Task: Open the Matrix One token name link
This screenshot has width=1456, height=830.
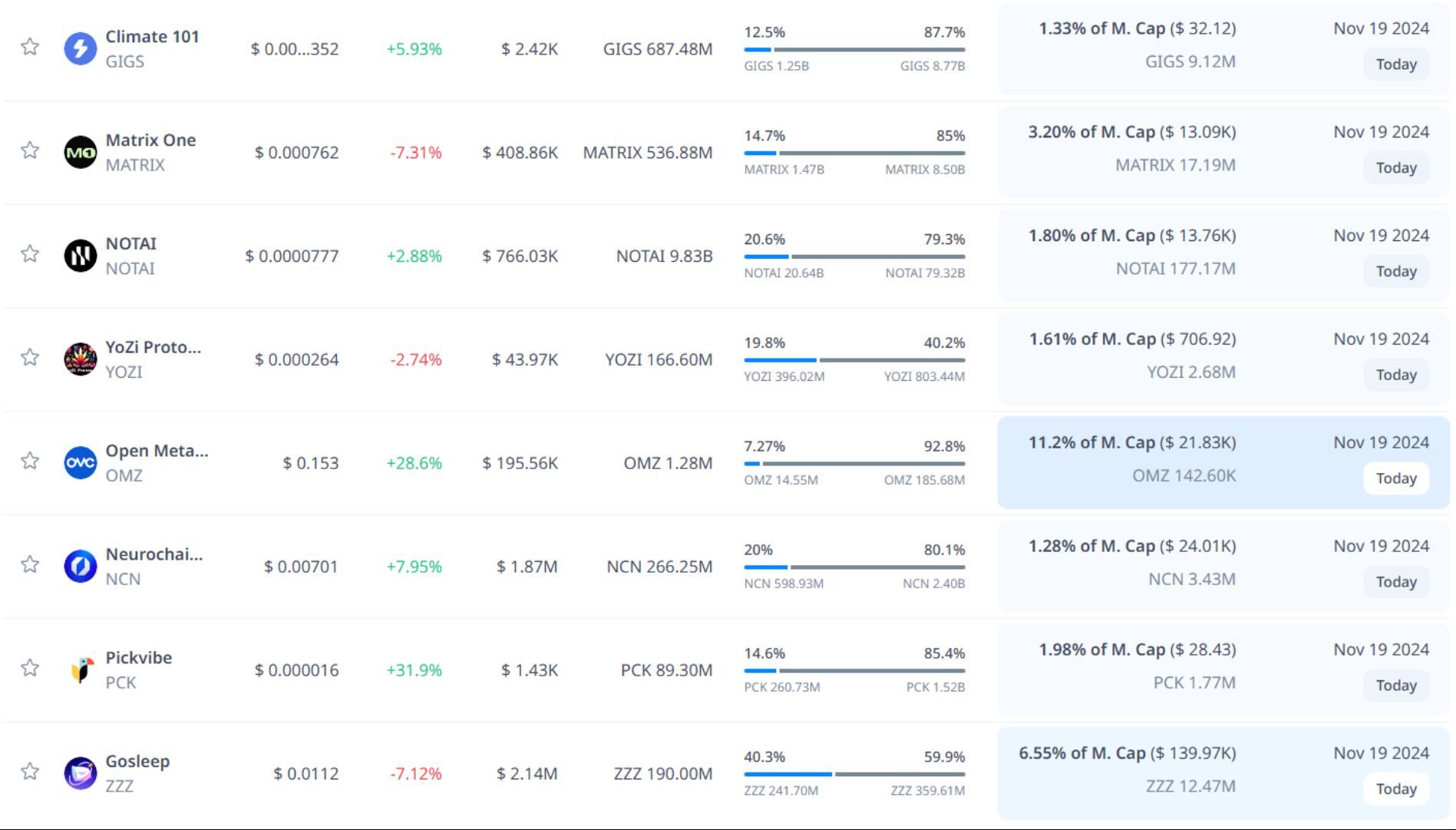Action: (x=150, y=141)
